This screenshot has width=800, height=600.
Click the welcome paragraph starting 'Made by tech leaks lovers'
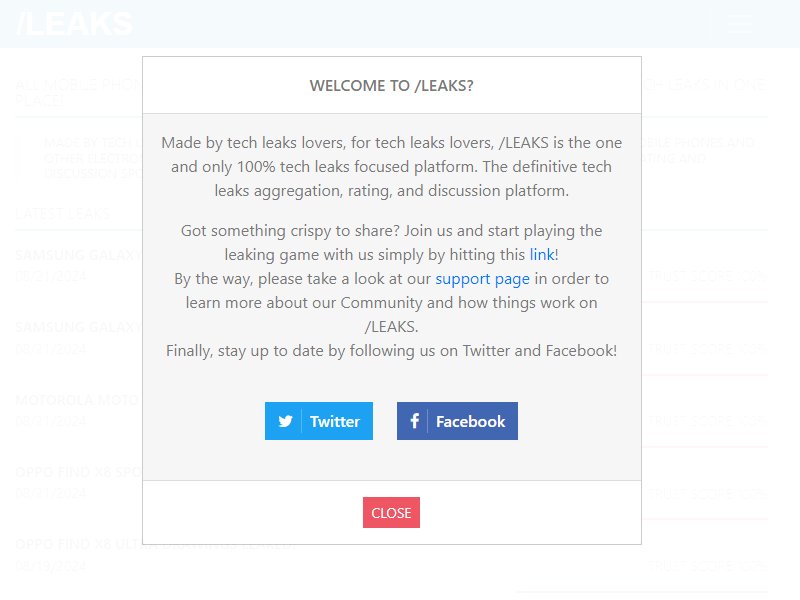click(x=391, y=167)
